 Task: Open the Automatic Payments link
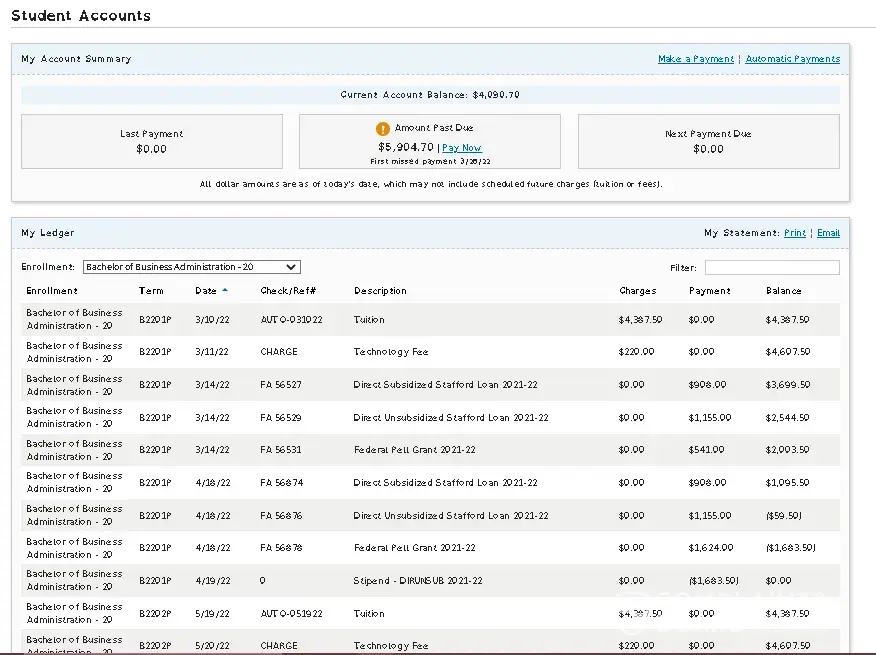tap(792, 59)
